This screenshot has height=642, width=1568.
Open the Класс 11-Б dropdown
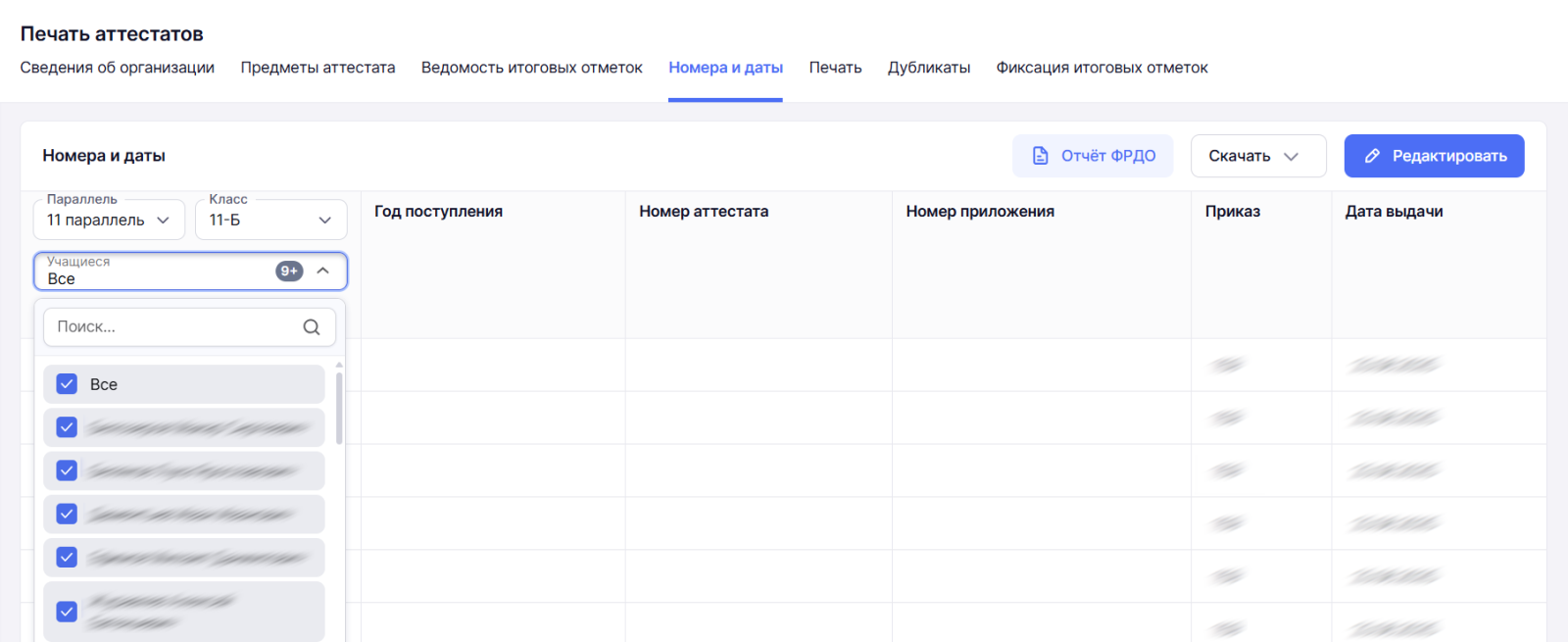click(x=271, y=220)
